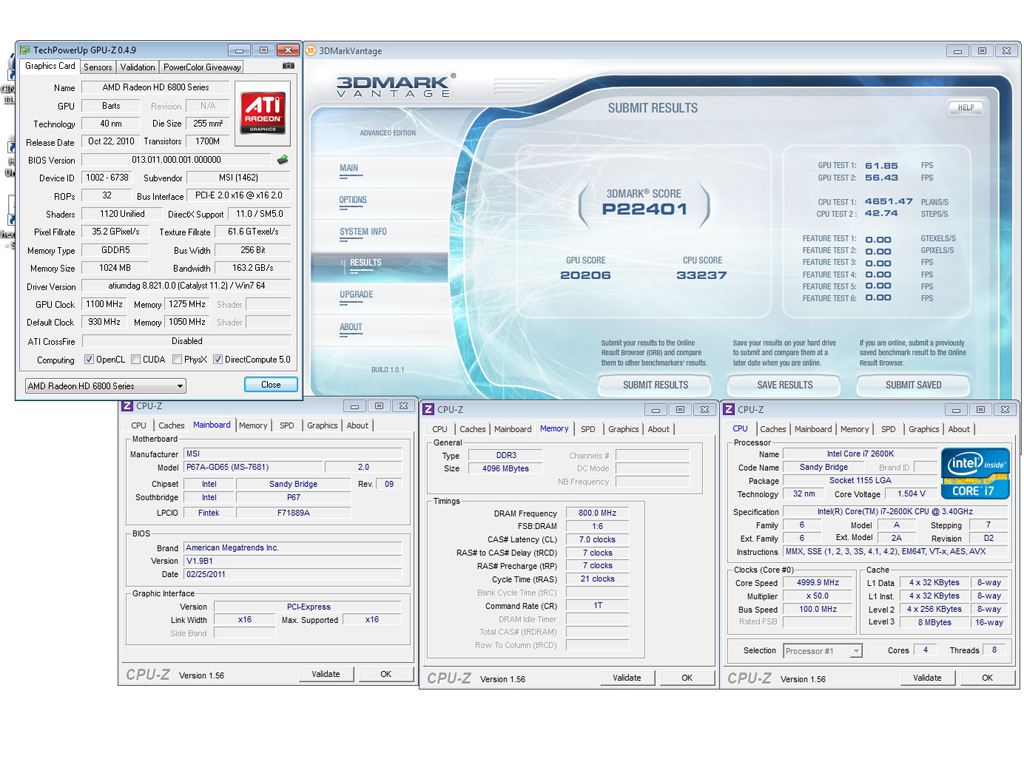The height and width of the screenshot is (768, 1024).
Task: Open OPTIONS in the 3DMark Vantage sidebar
Action: pyautogui.click(x=353, y=200)
